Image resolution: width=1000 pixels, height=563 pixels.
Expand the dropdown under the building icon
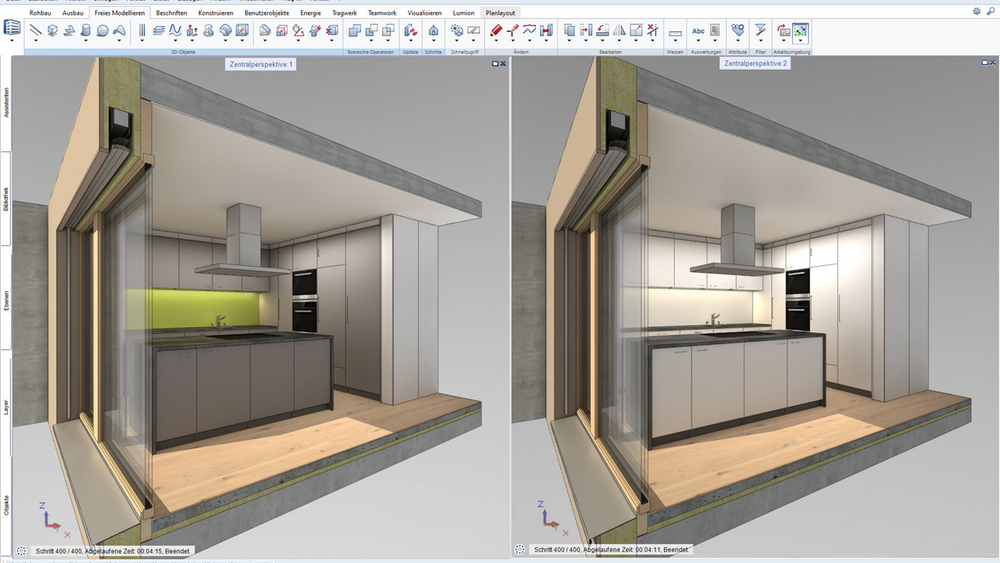click(x=12, y=41)
